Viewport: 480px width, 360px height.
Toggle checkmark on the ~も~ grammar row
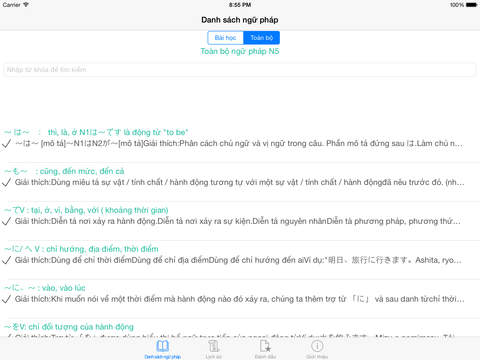click(x=7, y=182)
